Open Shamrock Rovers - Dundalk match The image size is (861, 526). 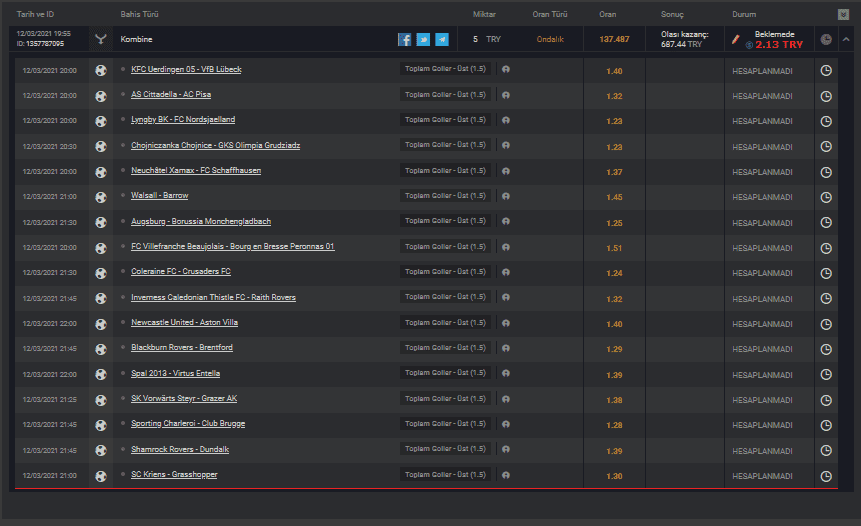click(x=180, y=450)
